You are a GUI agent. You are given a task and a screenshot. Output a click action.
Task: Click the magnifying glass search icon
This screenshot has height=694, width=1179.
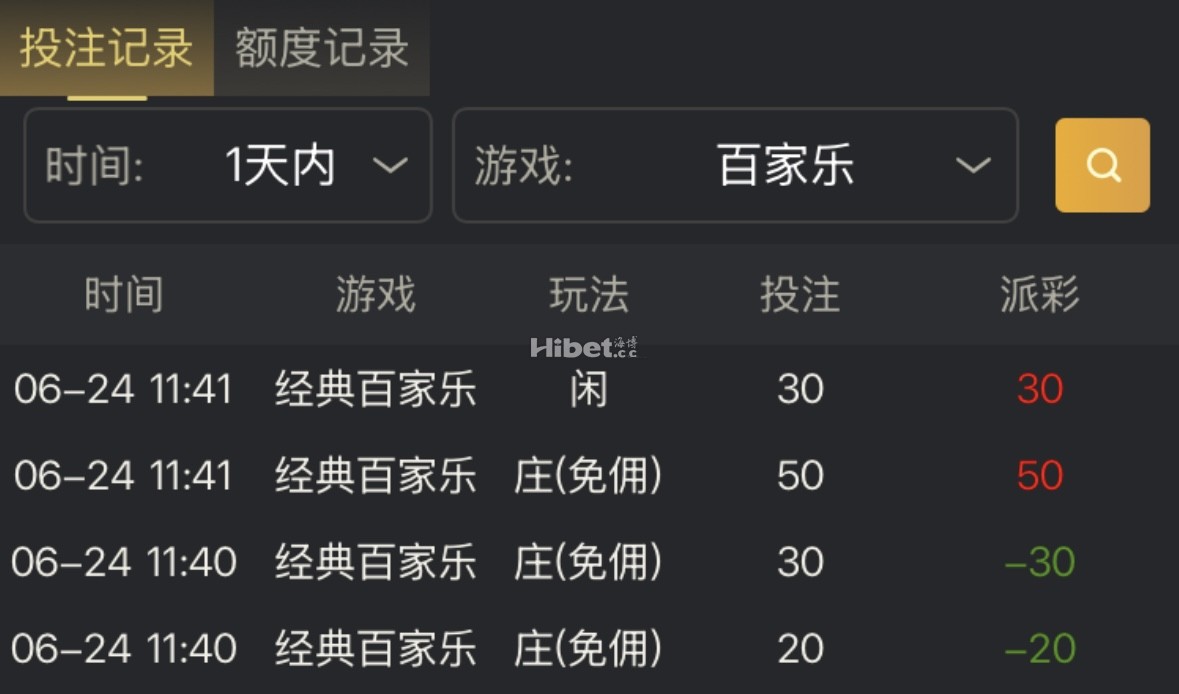1103,165
